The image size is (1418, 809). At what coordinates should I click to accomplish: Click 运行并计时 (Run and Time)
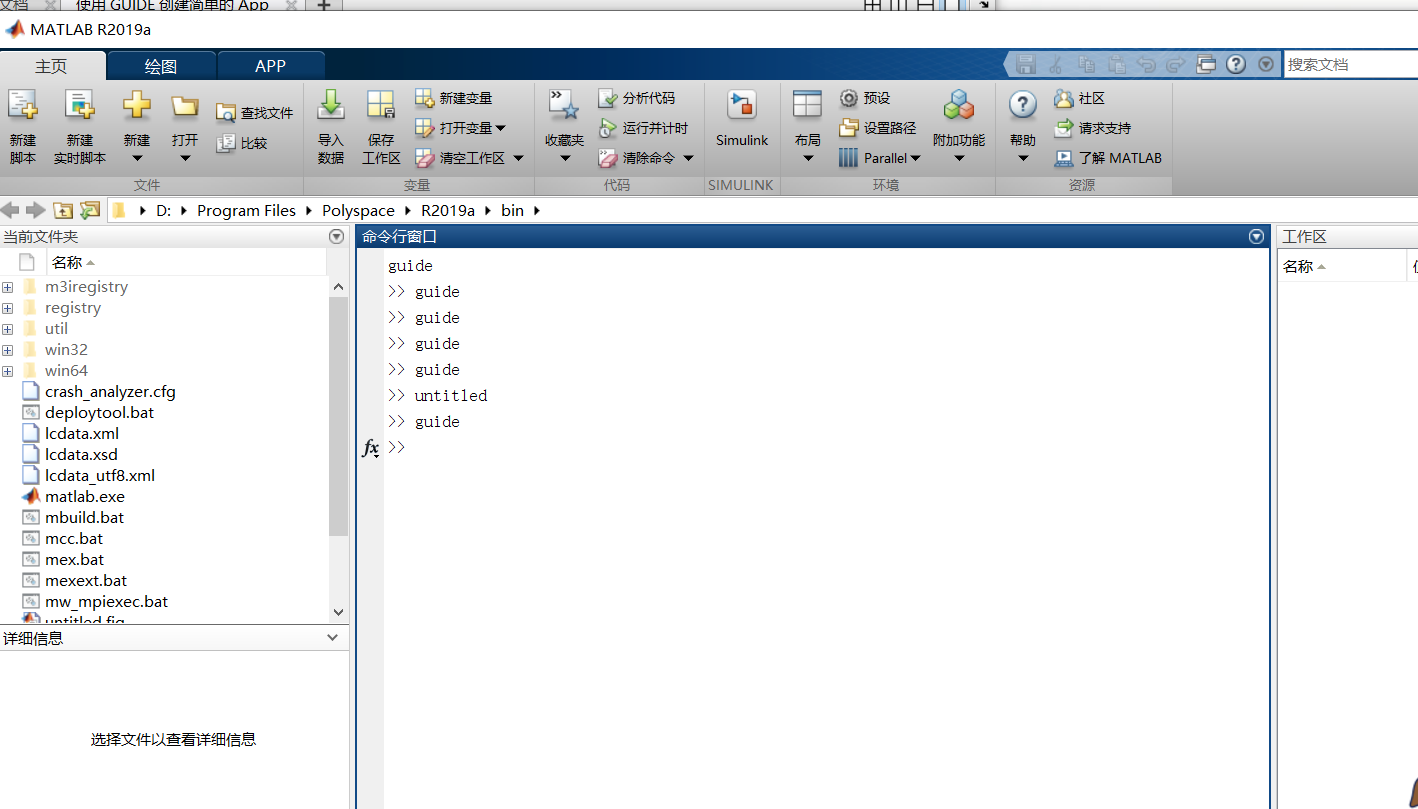point(643,128)
